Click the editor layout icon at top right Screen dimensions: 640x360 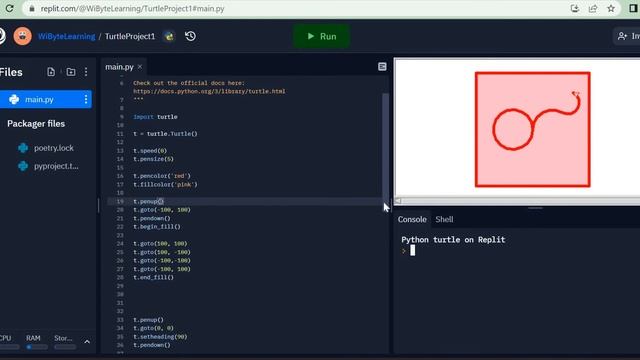382,67
